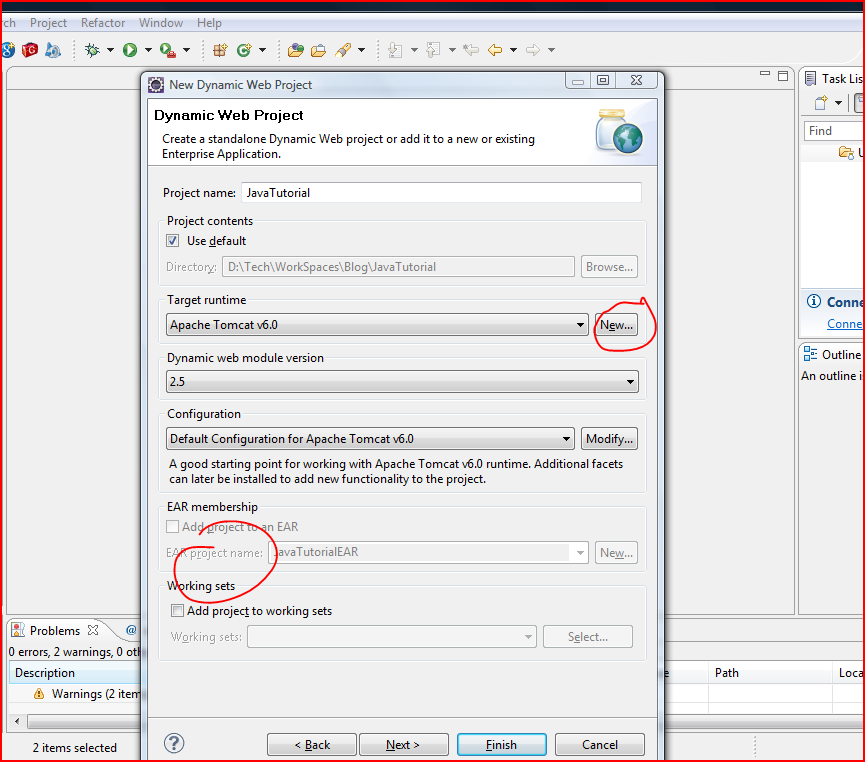Click the Description column header
Image resolution: width=865 pixels, height=762 pixels.
[75, 673]
